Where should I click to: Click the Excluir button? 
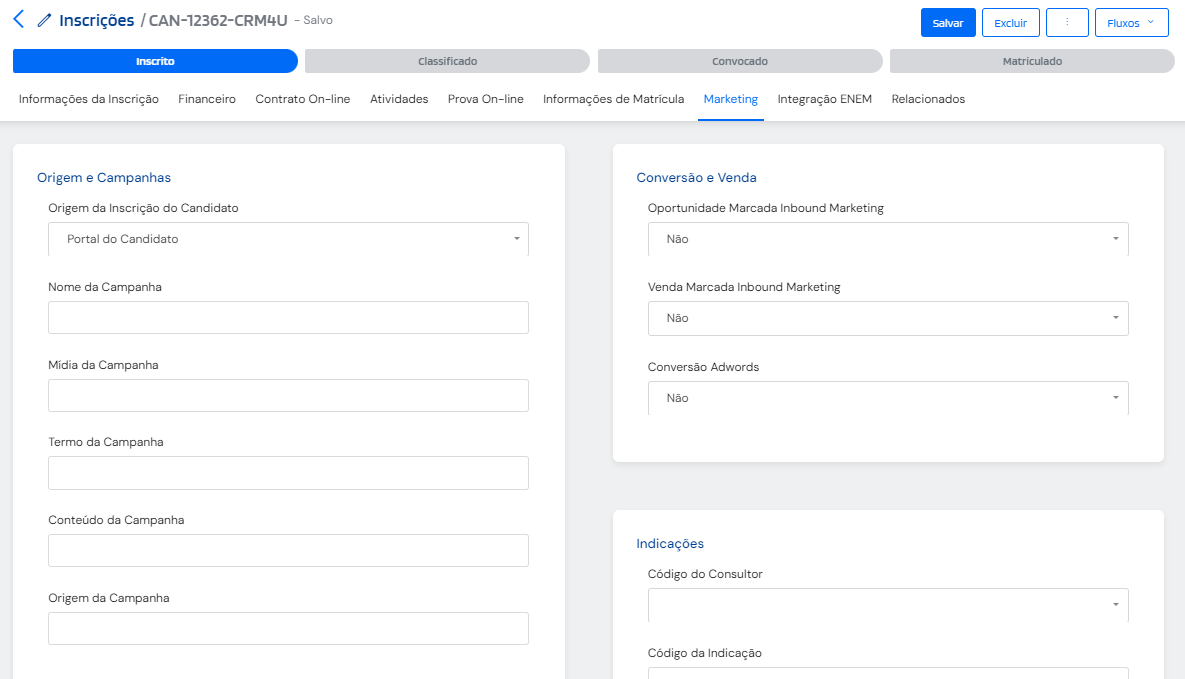coord(1010,23)
